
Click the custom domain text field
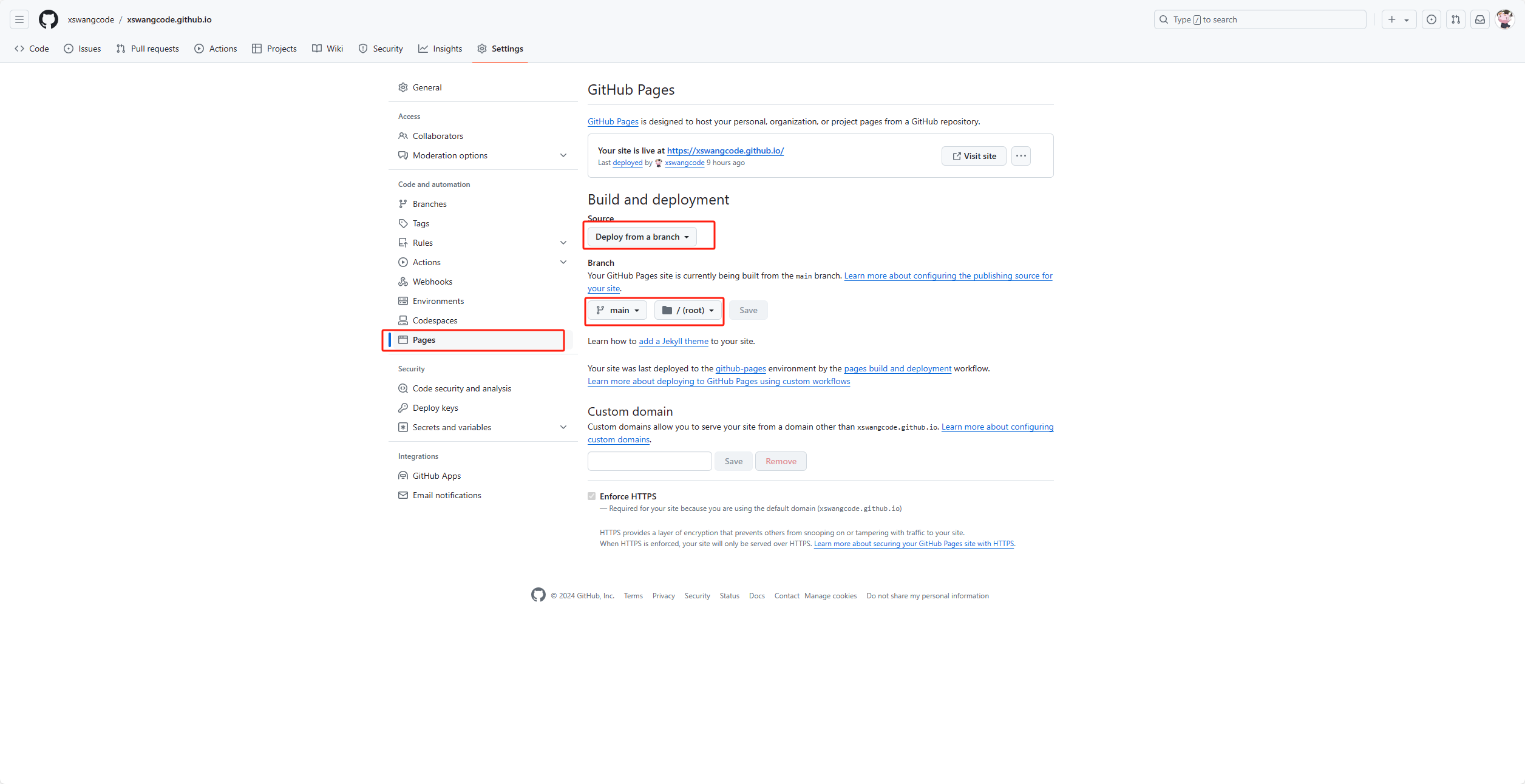pos(650,461)
